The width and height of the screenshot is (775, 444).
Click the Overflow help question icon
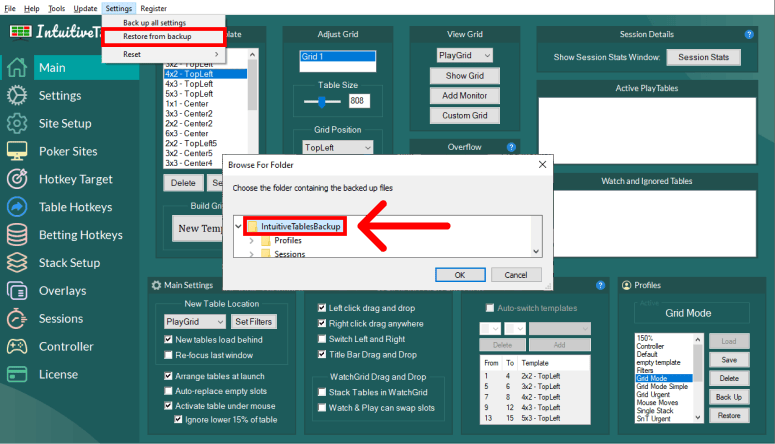pos(511,147)
